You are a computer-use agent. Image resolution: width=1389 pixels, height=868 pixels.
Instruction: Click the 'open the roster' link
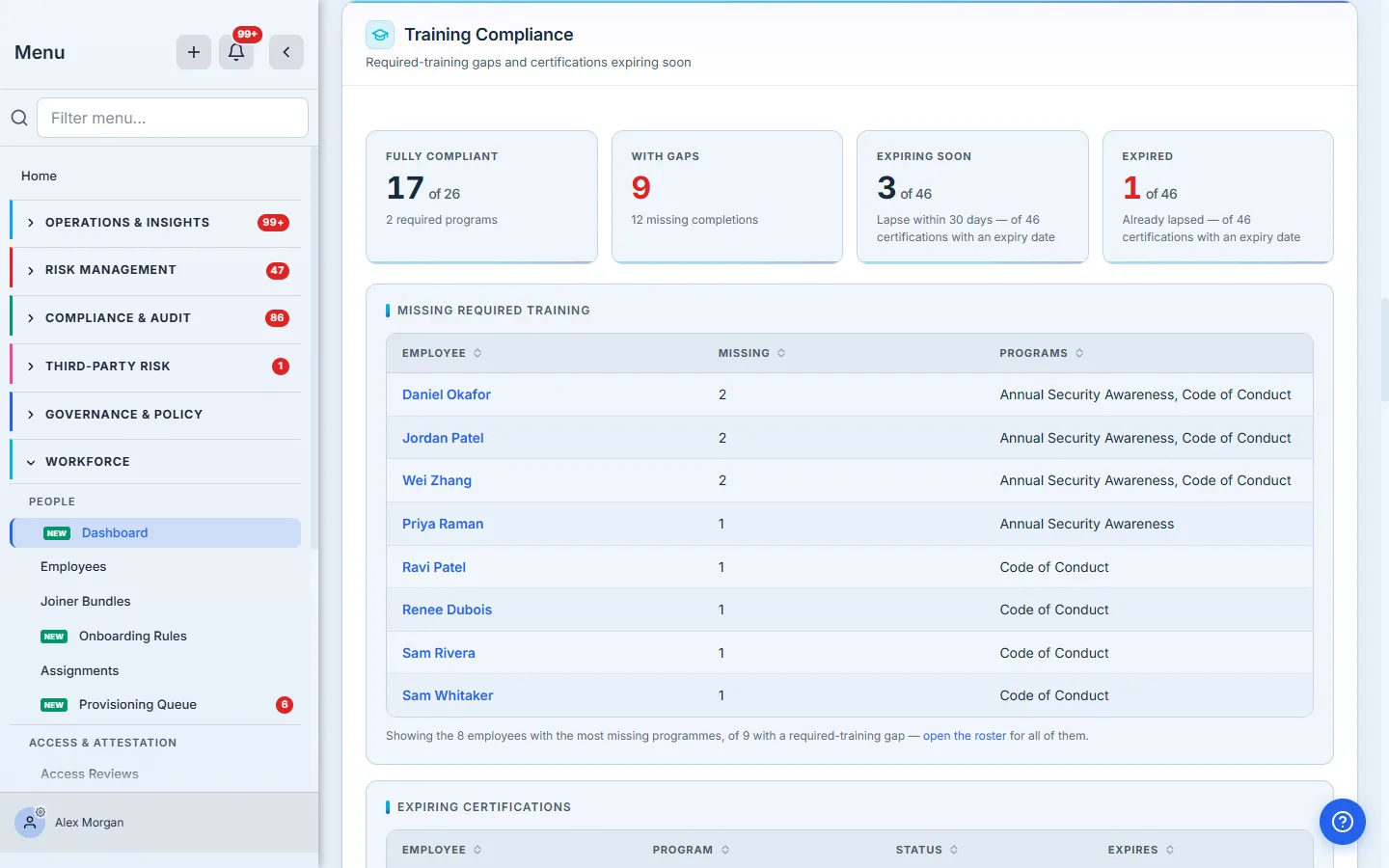[x=965, y=736]
